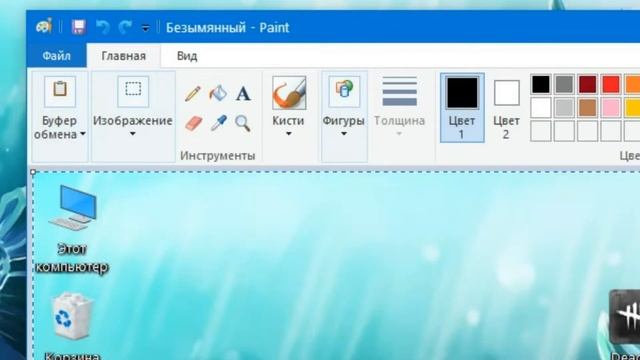Click the Безымянный - Paint window title
The image size is (640, 360).
pyautogui.click(x=227, y=27)
